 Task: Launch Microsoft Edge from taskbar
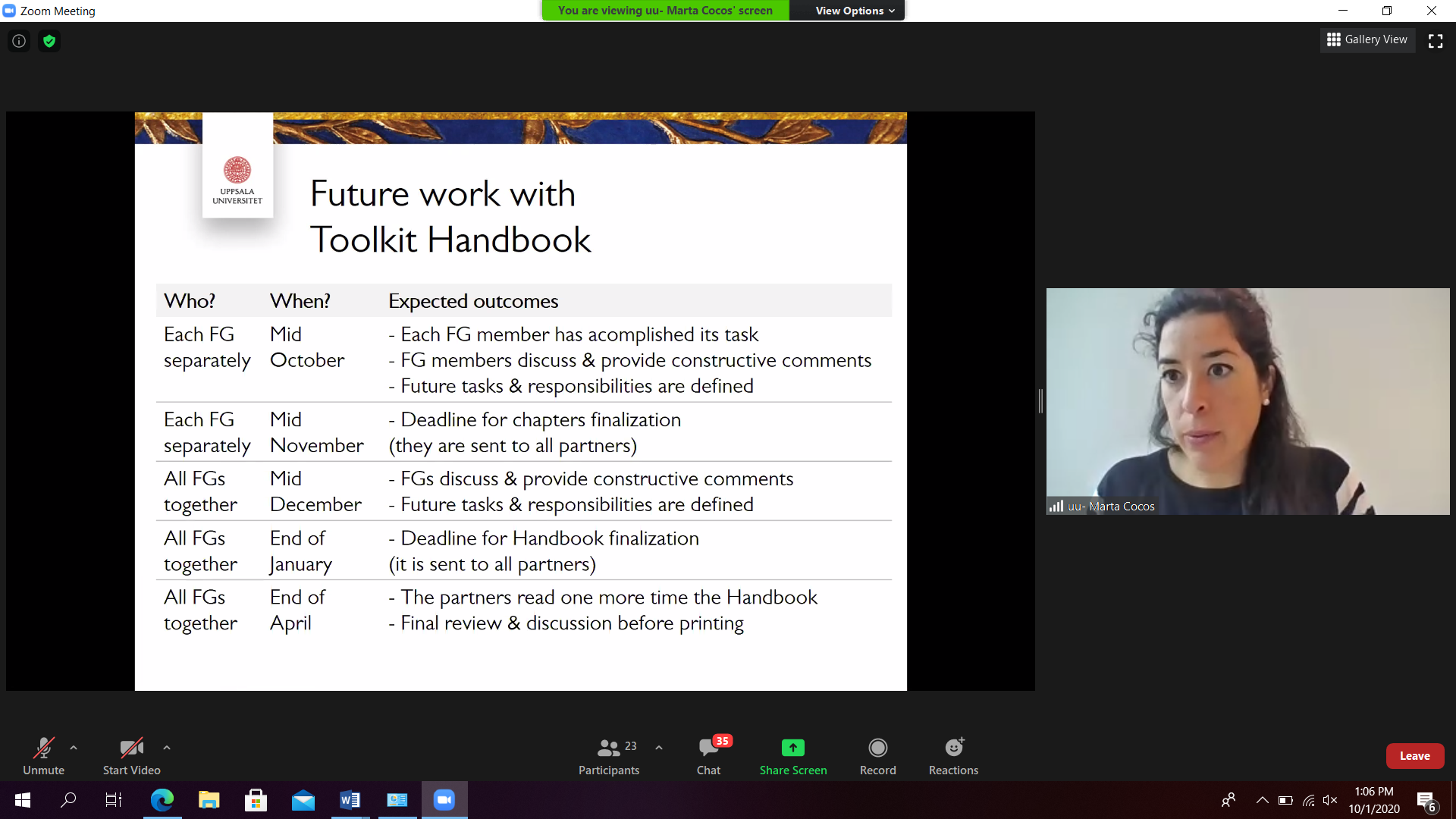coord(162,800)
